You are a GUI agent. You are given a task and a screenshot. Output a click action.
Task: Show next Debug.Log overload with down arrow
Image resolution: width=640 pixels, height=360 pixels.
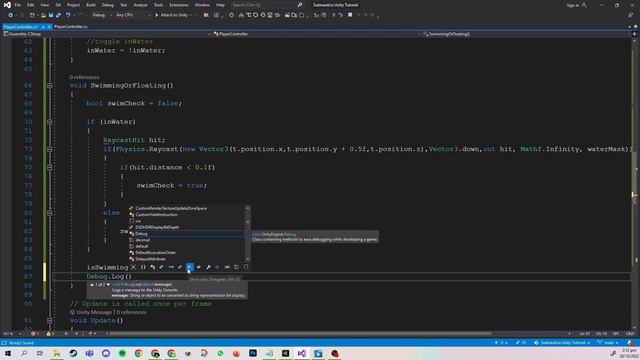[108, 284]
